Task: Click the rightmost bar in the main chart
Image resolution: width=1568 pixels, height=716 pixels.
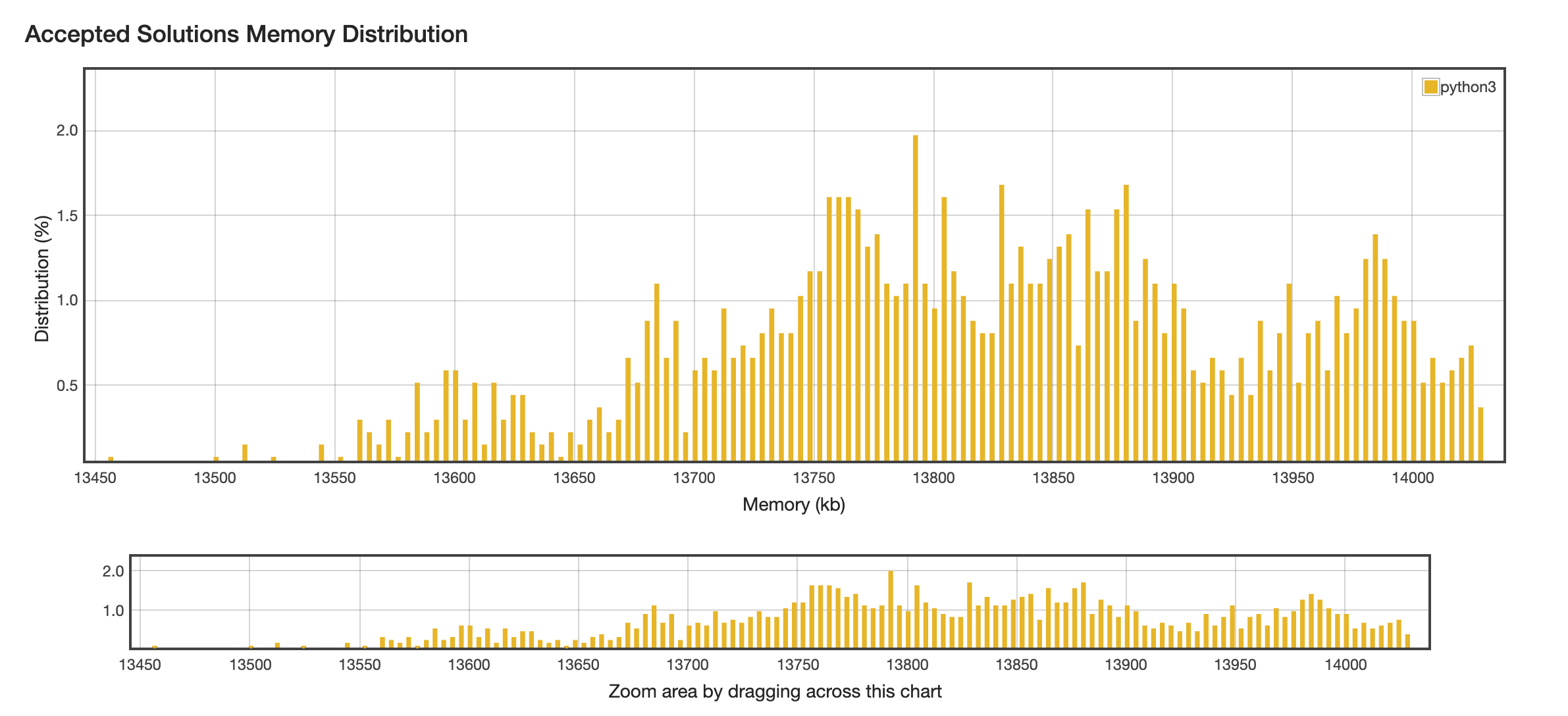Action: point(1480,434)
